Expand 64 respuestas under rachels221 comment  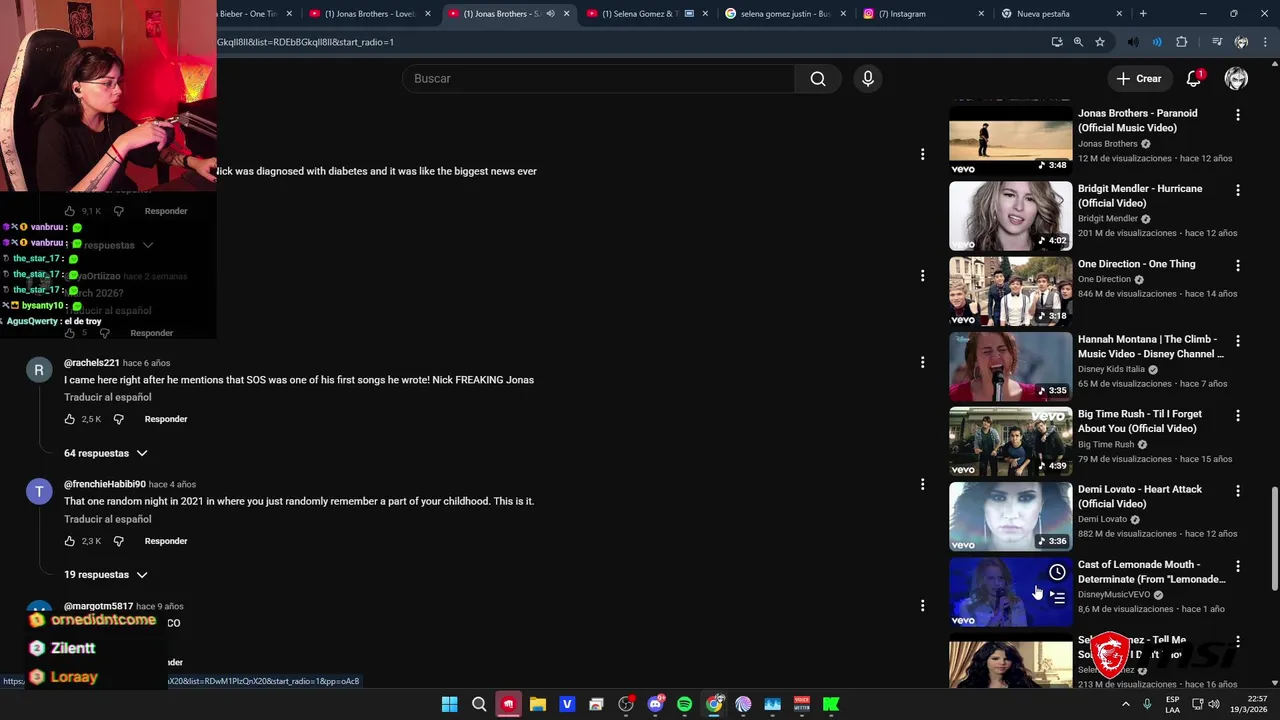[x=106, y=453]
